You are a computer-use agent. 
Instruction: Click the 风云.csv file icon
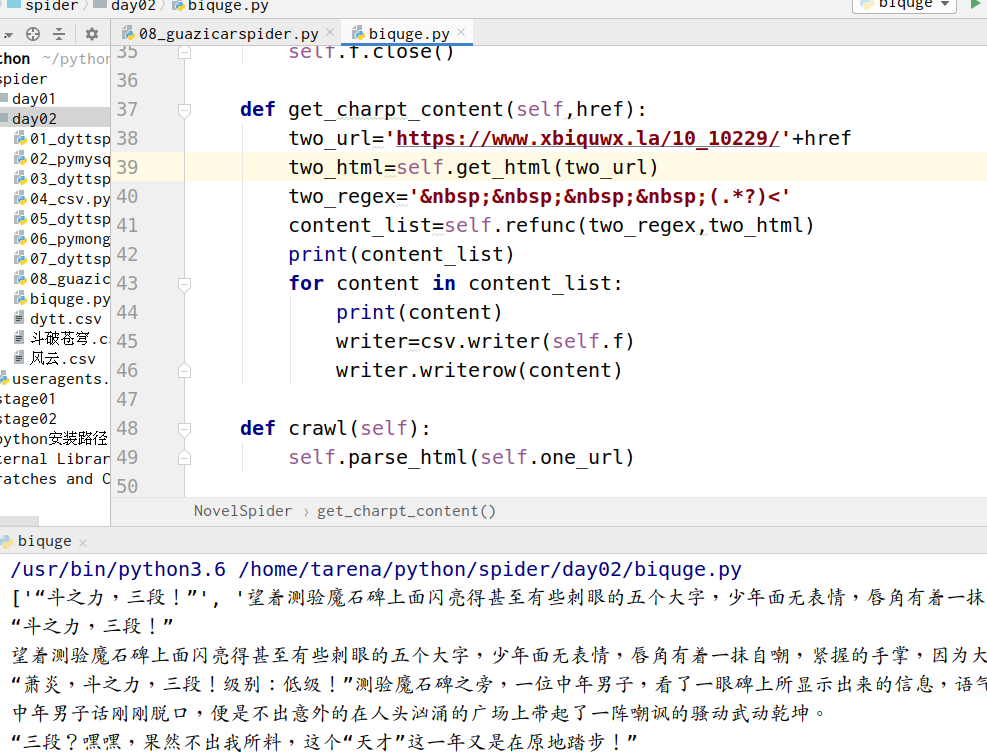[20, 359]
